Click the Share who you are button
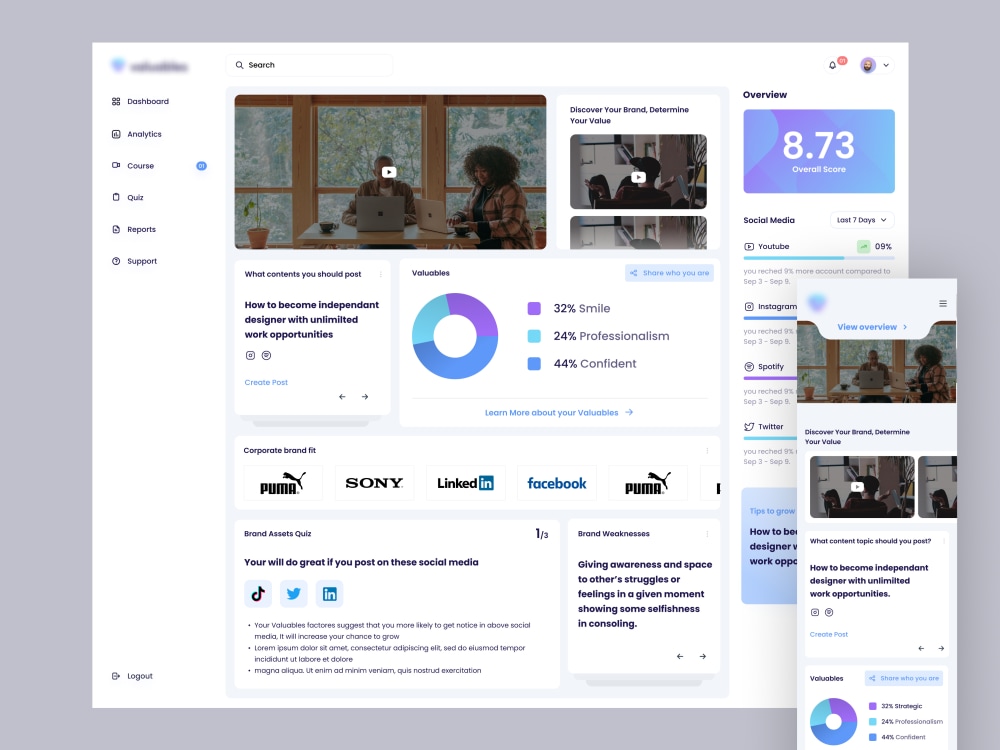 click(670, 273)
